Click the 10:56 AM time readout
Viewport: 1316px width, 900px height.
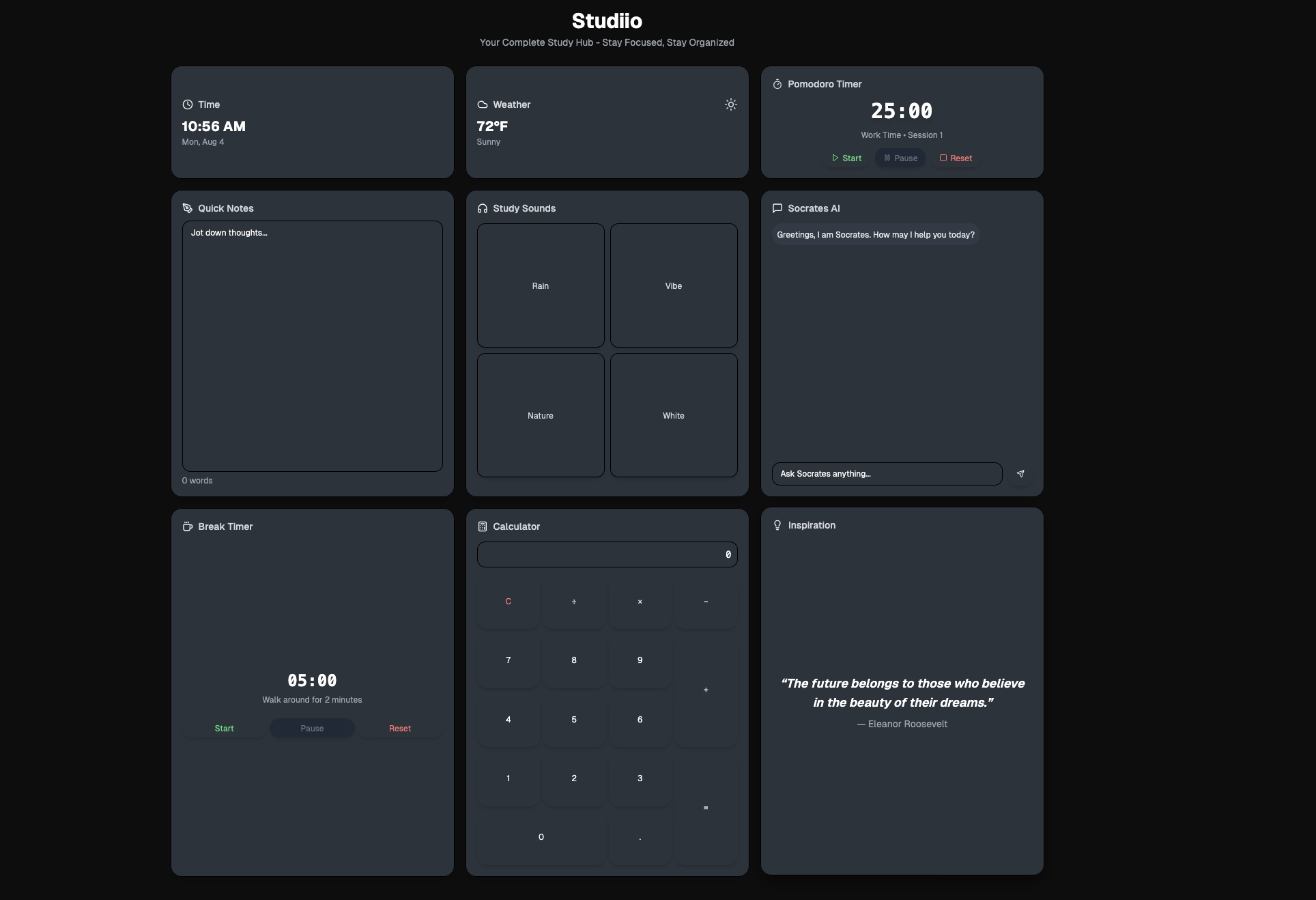click(214, 126)
